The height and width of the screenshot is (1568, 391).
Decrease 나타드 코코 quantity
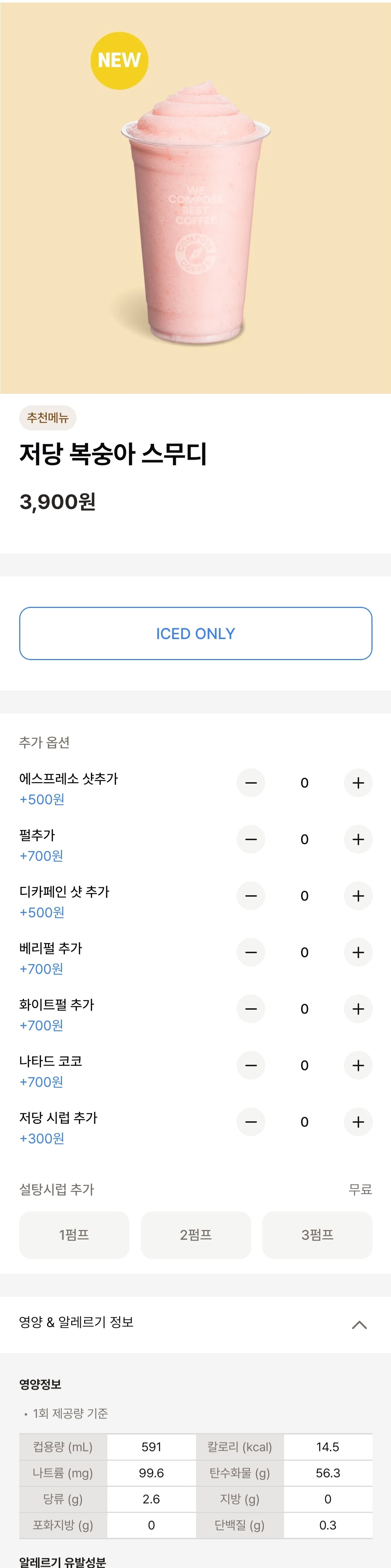click(x=251, y=1066)
